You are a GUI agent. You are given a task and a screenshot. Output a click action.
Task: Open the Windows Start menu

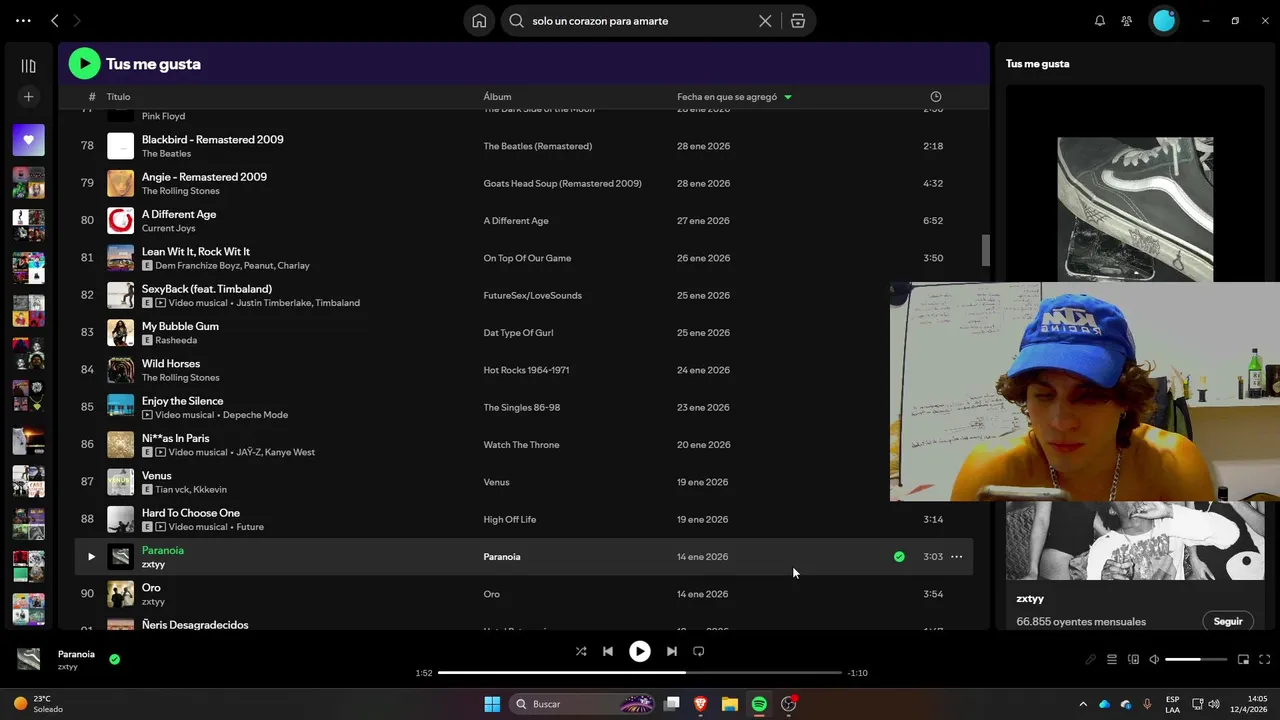492,704
